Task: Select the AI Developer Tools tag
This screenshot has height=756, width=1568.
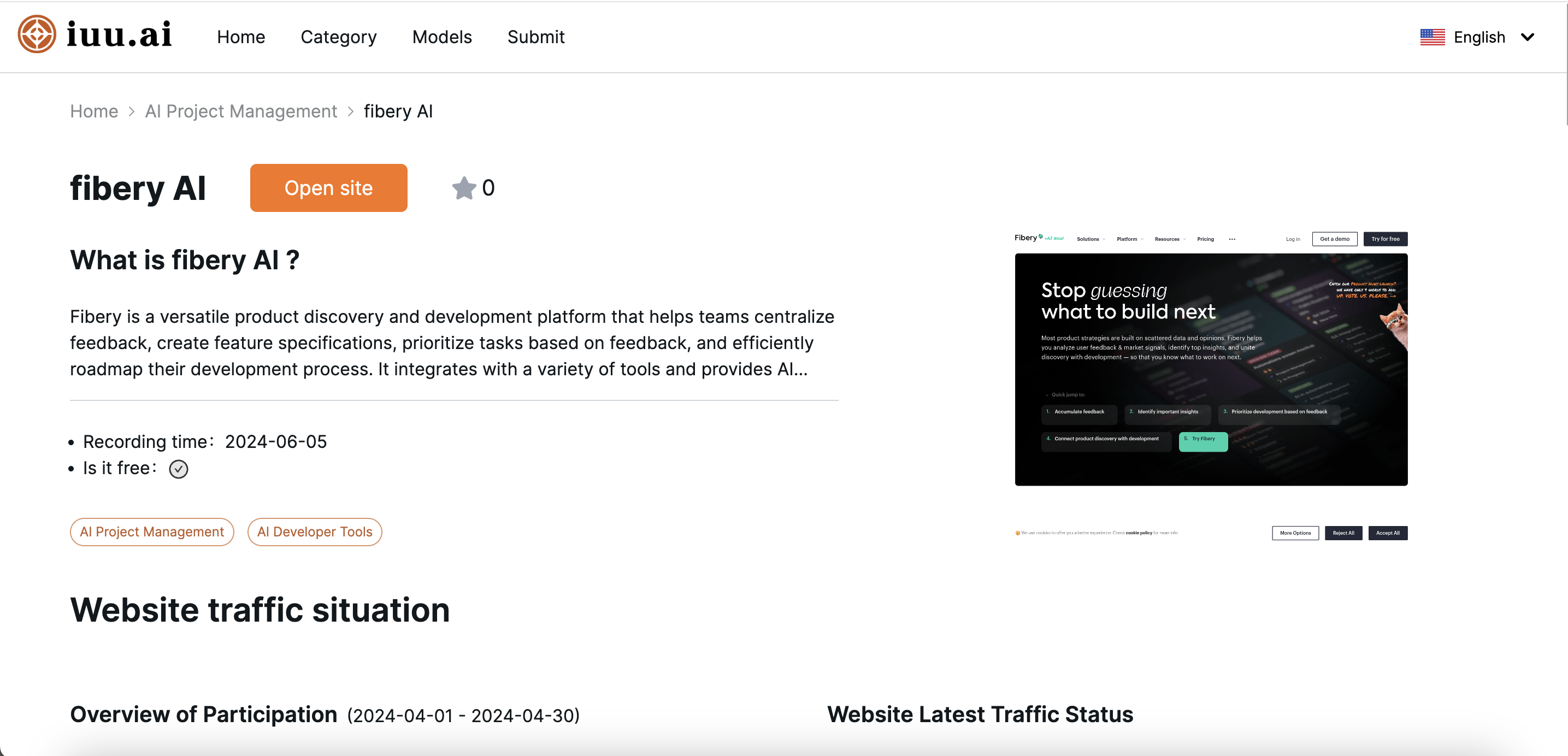Action: tap(315, 532)
